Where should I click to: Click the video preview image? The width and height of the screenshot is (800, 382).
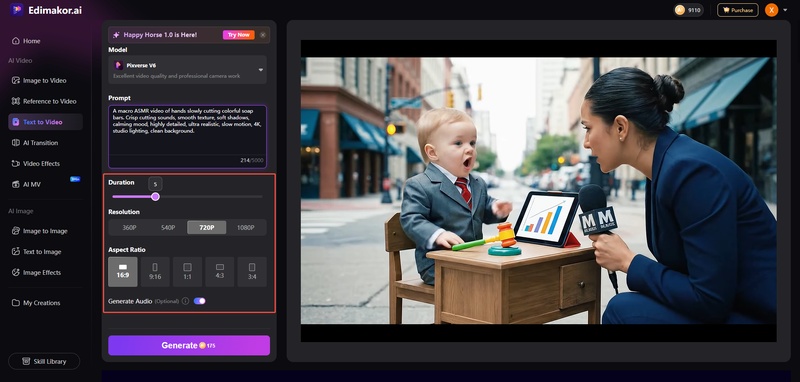(x=538, y=191)
